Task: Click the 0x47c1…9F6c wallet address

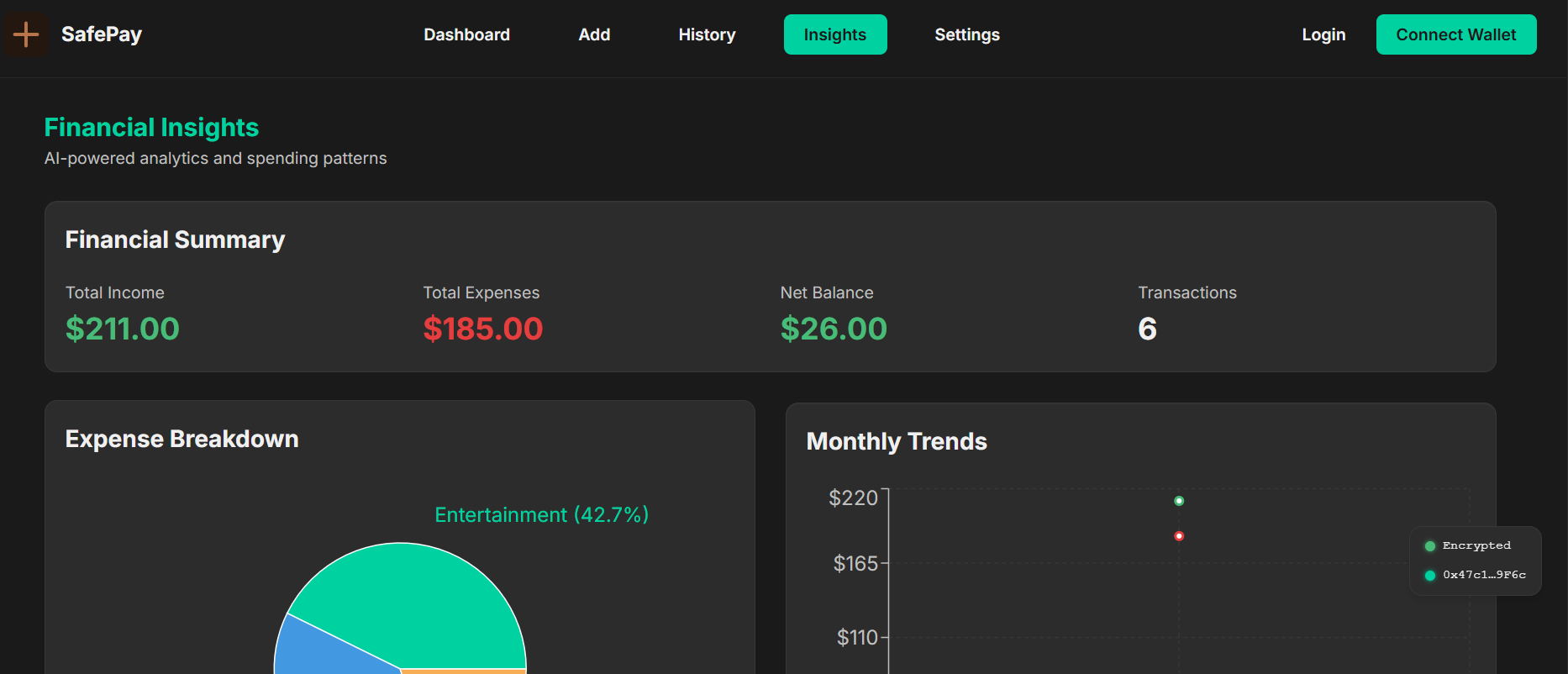Action: click(x=1484, y=575)
